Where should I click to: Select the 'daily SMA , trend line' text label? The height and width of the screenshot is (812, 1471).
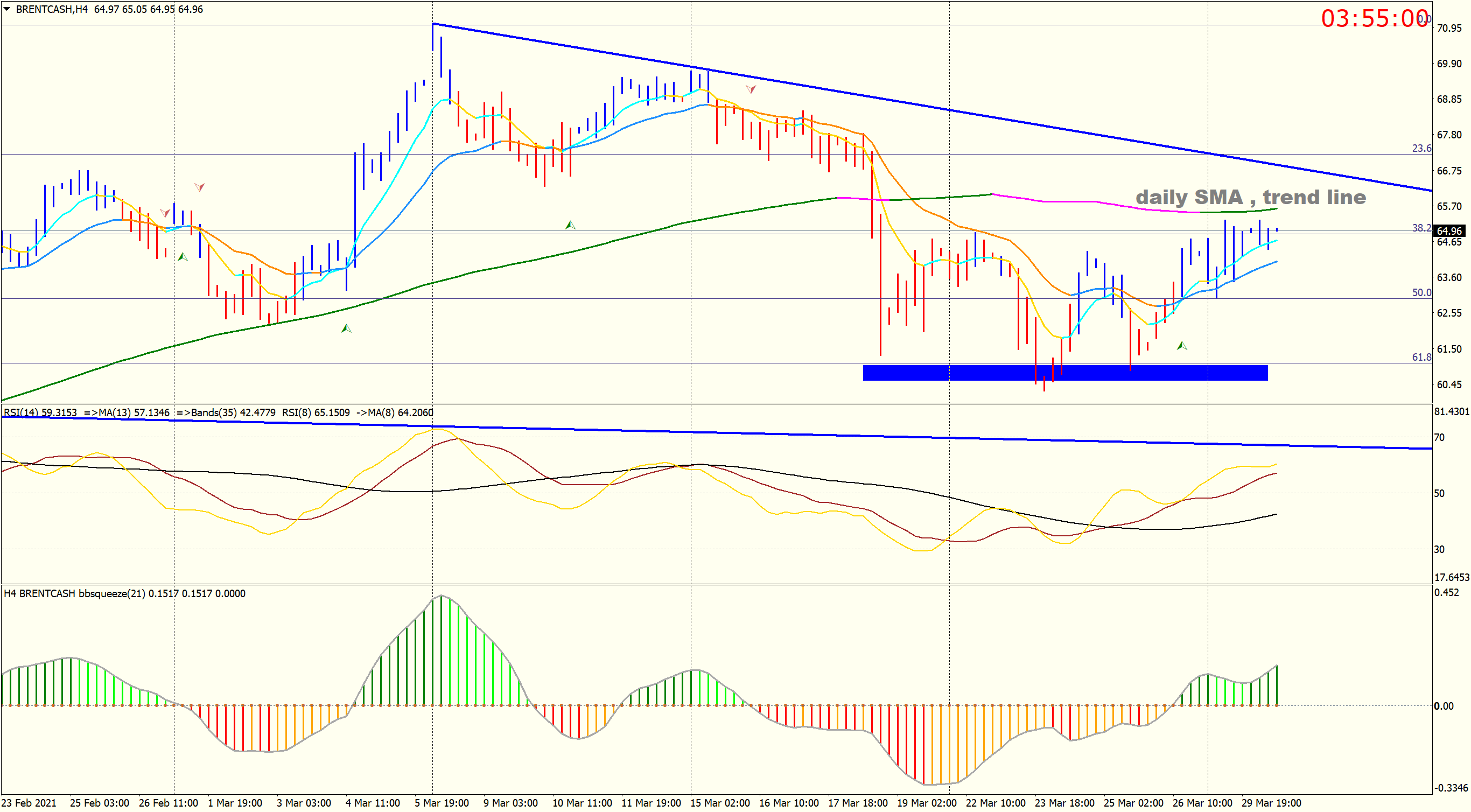pos(1251,197)
